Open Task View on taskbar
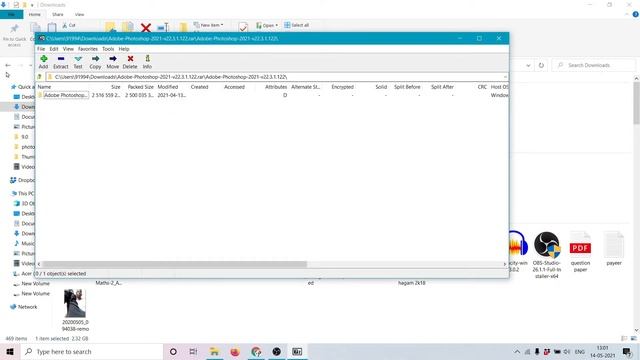Viewport: 640px width, 360px height. [193, 351]
